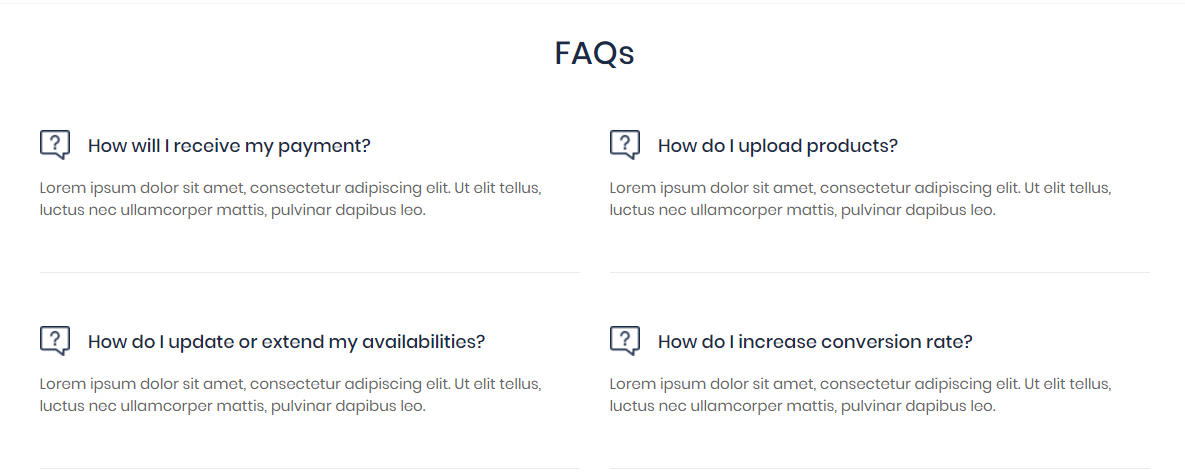Click the divider line below upload products answer

(880, 272)
